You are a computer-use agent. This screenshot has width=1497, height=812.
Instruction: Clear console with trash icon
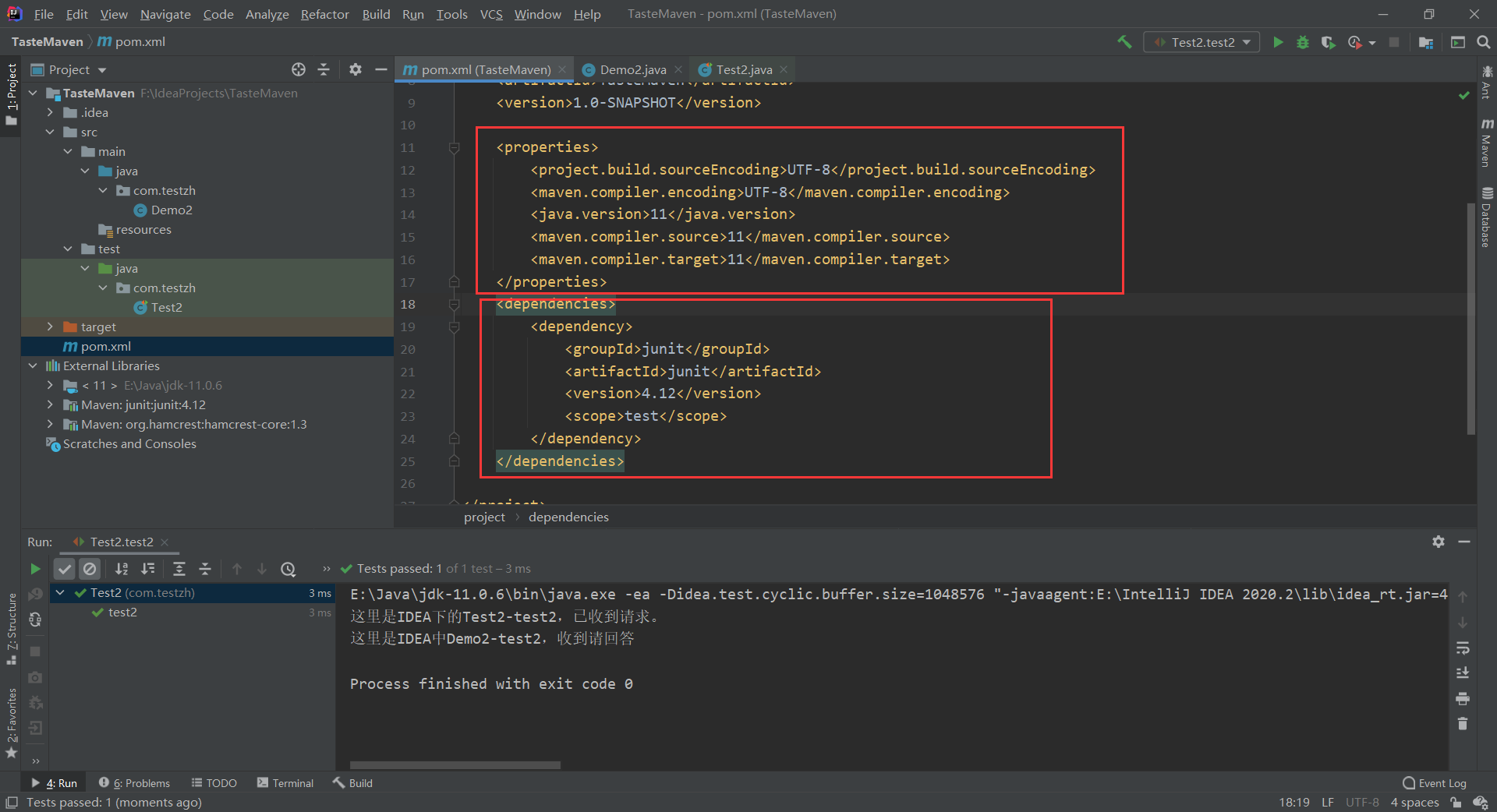pos(1463,724)
